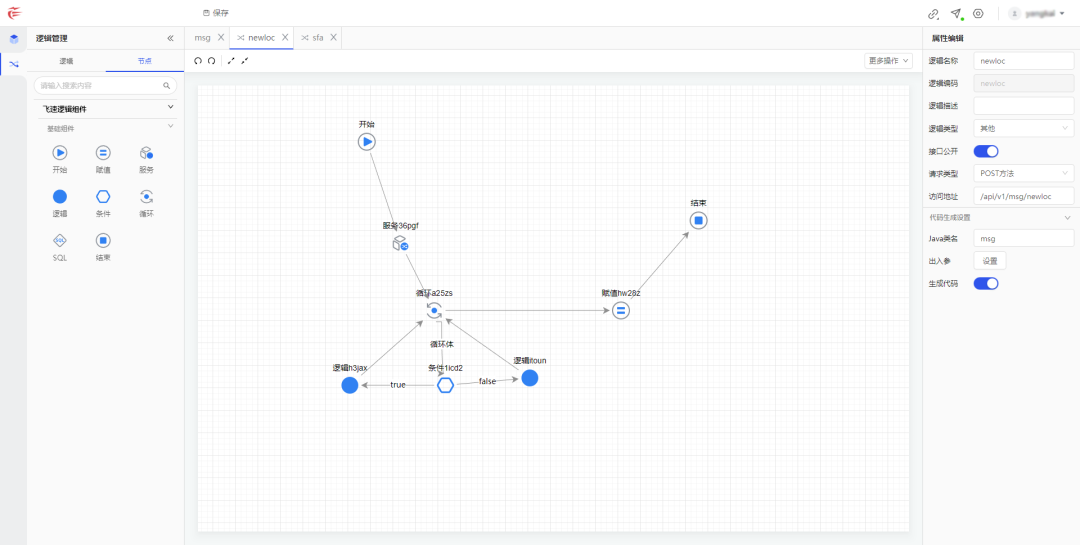
Task: Click the true edge label on canvas
Action: coord(398,385)
